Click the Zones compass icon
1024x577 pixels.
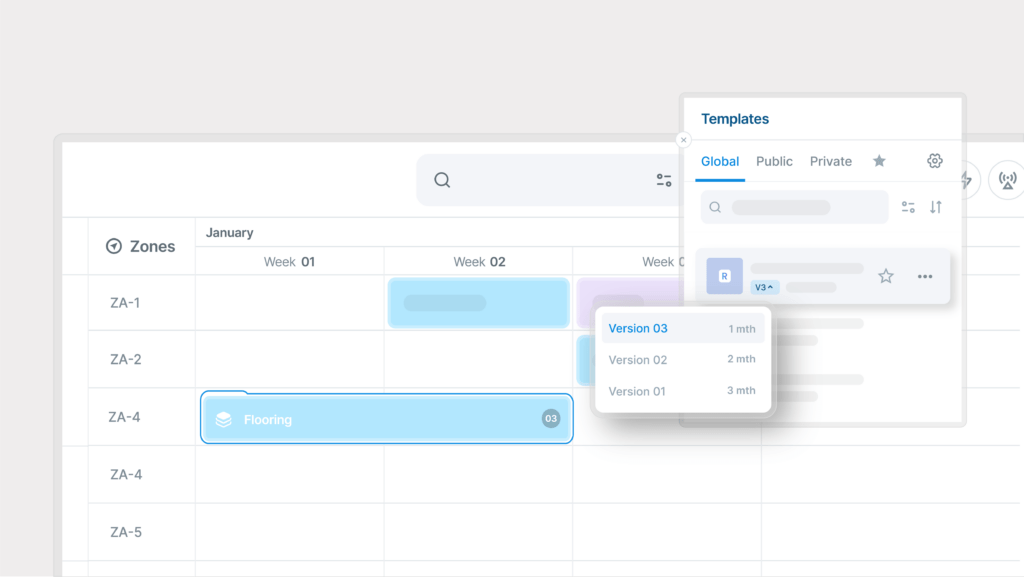pos(114,246)
